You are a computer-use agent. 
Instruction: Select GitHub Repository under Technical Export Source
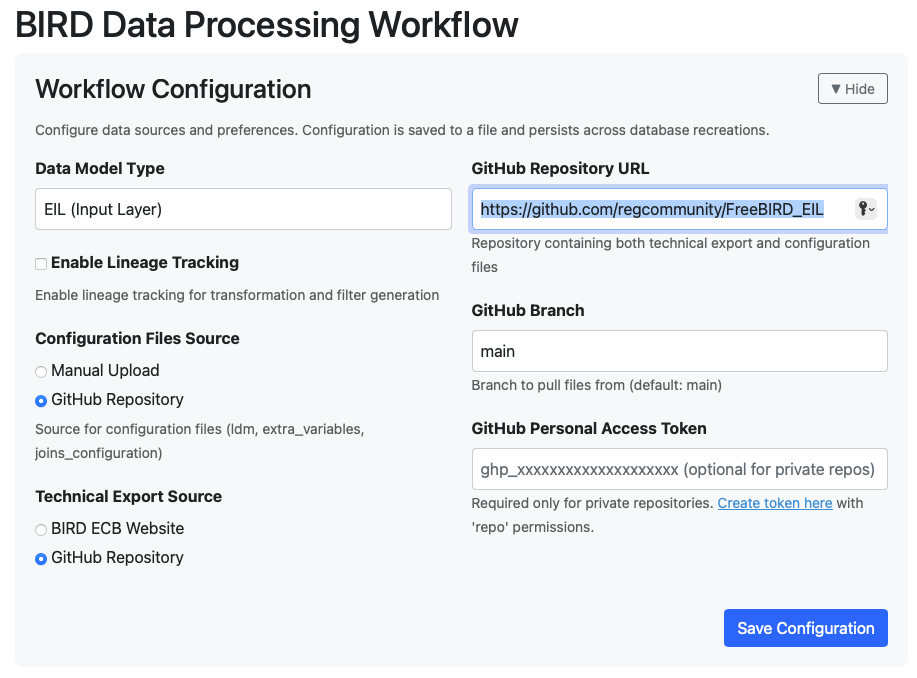tap(41, 559)
